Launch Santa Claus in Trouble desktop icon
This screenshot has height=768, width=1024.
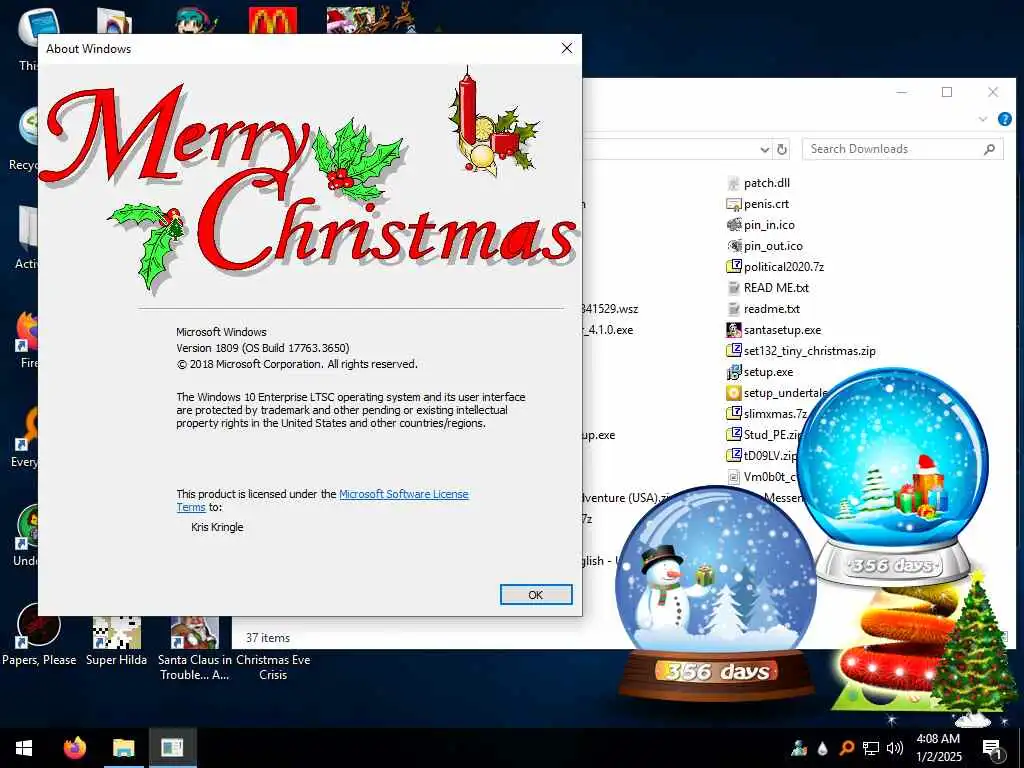pyautogui.click(x=195, y=648)
